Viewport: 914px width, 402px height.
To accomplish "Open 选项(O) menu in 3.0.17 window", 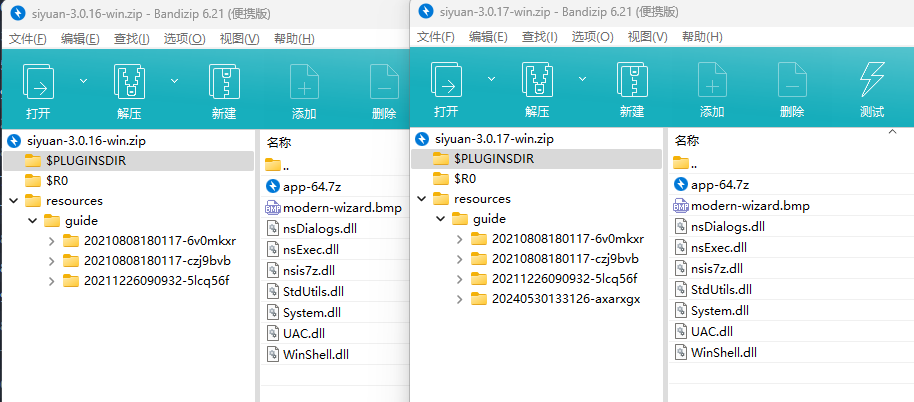I will [x=592, y=37].
